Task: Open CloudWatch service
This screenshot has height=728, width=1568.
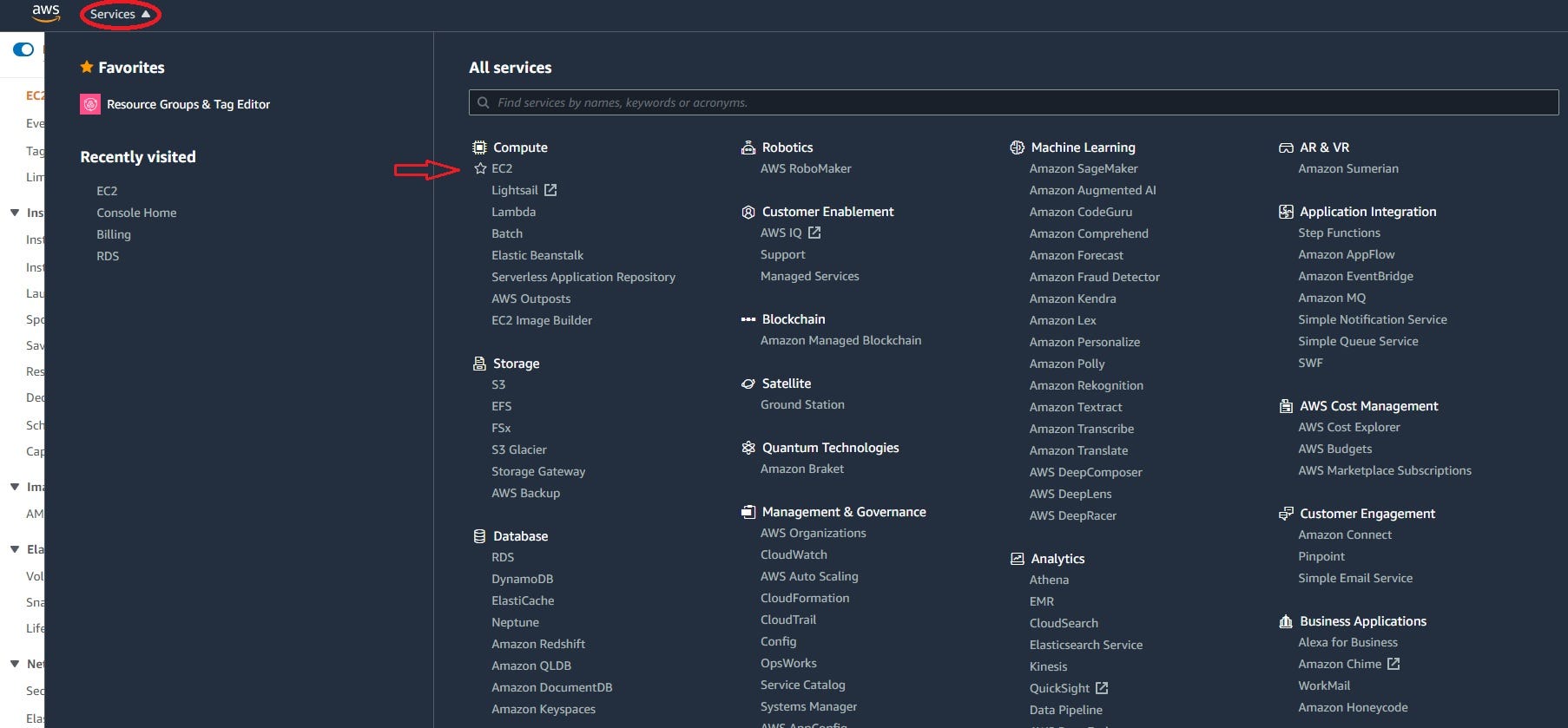Action: point(794,554)
